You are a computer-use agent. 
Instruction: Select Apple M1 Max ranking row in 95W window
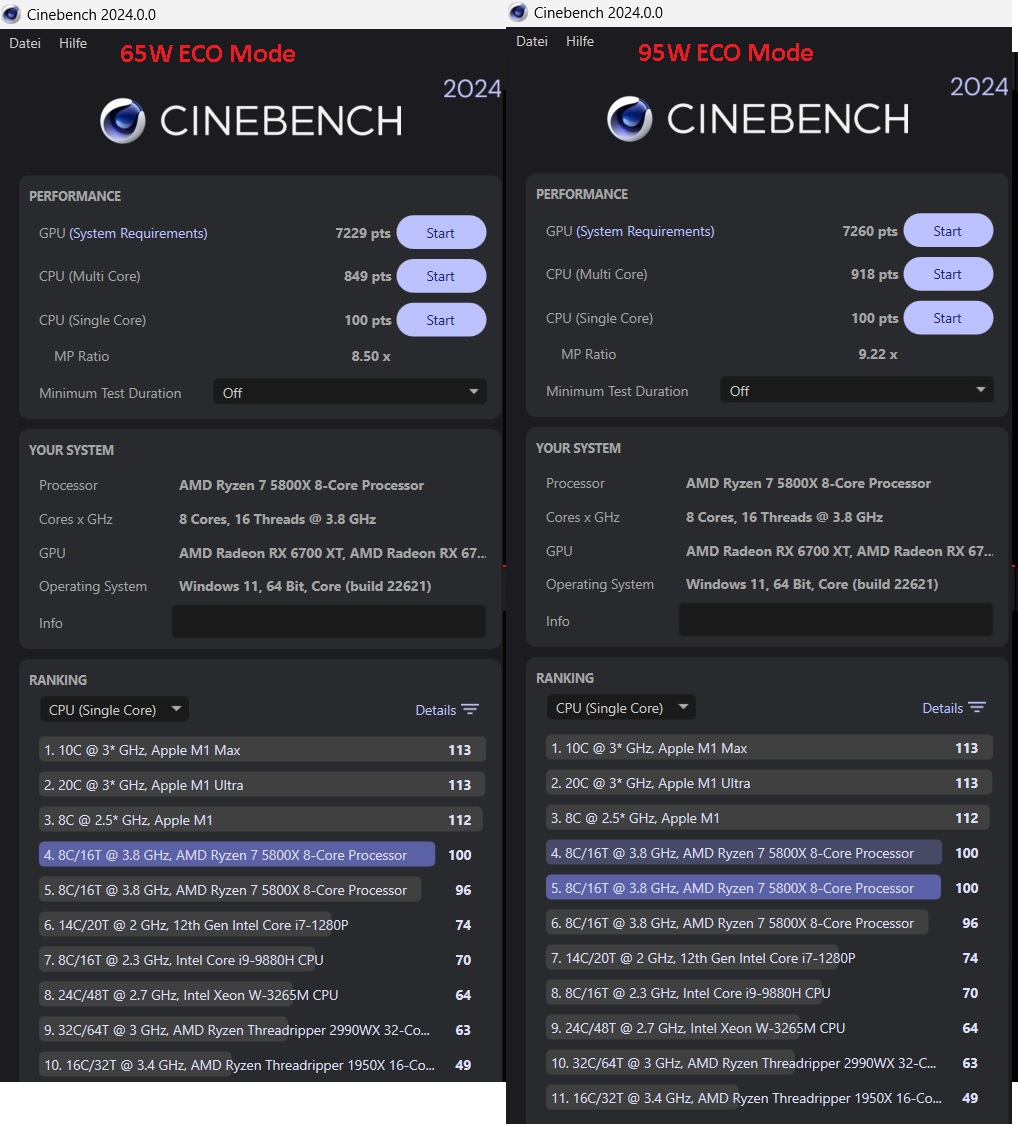point(769,748)
